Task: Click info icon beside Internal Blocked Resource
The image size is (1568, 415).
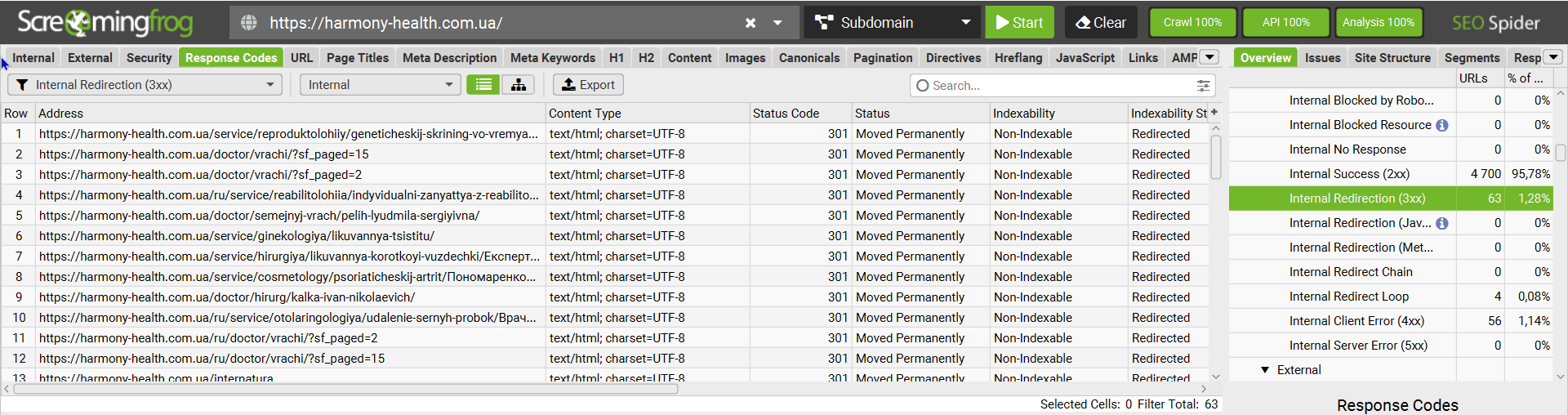Action: (x=1442, y=125)
